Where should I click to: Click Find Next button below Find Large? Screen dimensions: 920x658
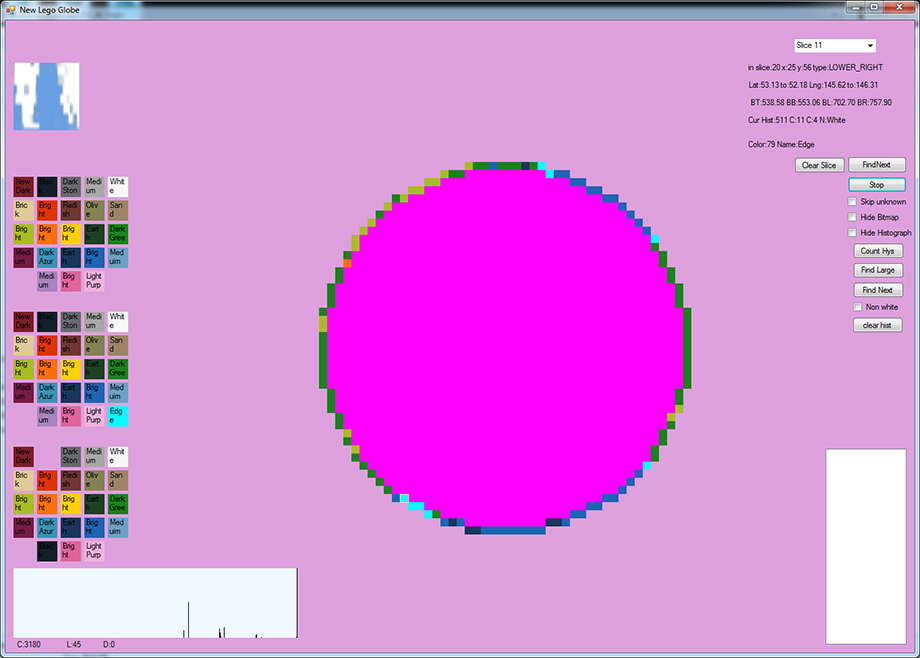pyautogui.click(x=877, y=290)
